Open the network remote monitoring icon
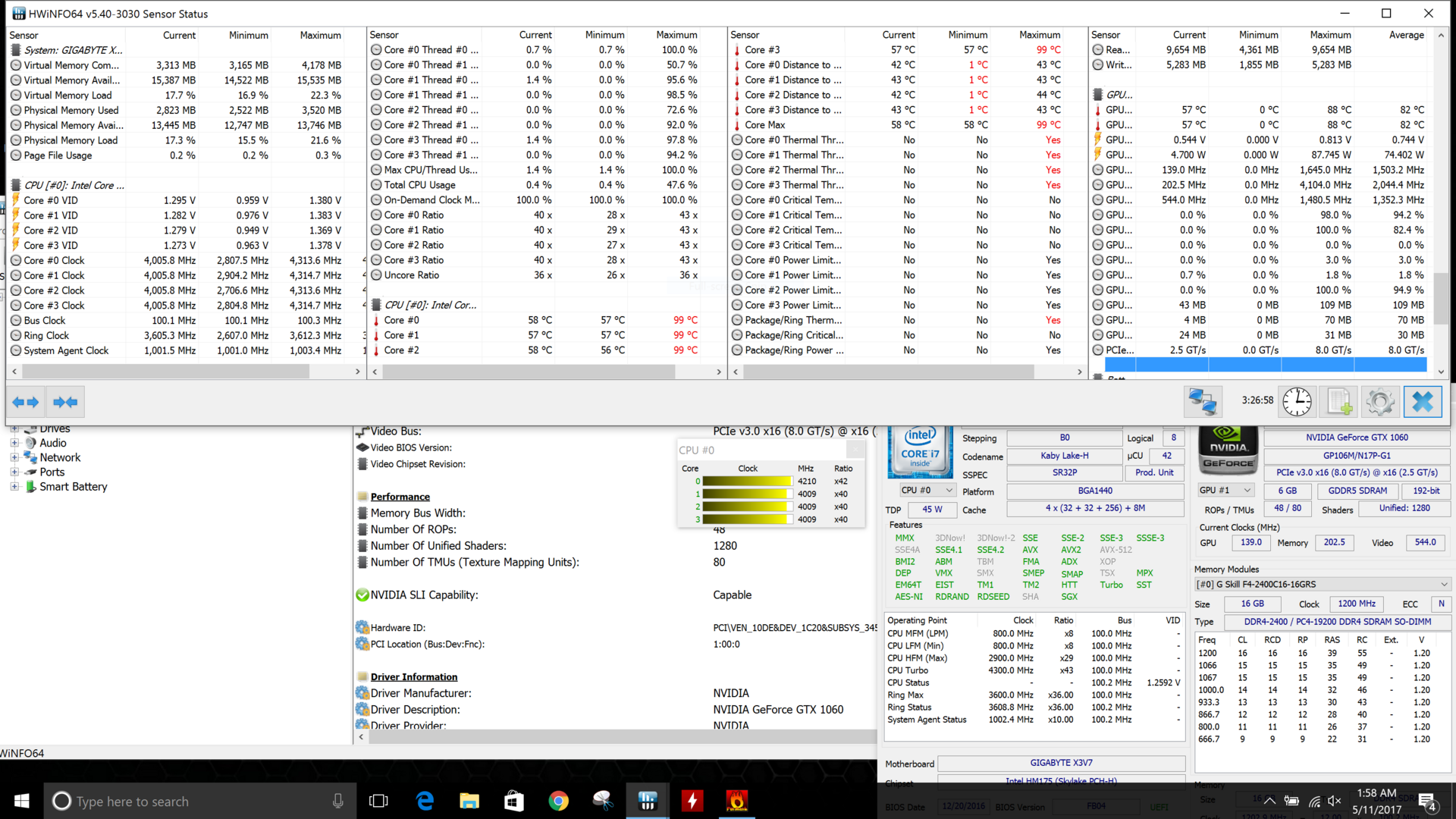Image resolution: width=1456 pixels, height=819 pixels. pos(1203,402)
